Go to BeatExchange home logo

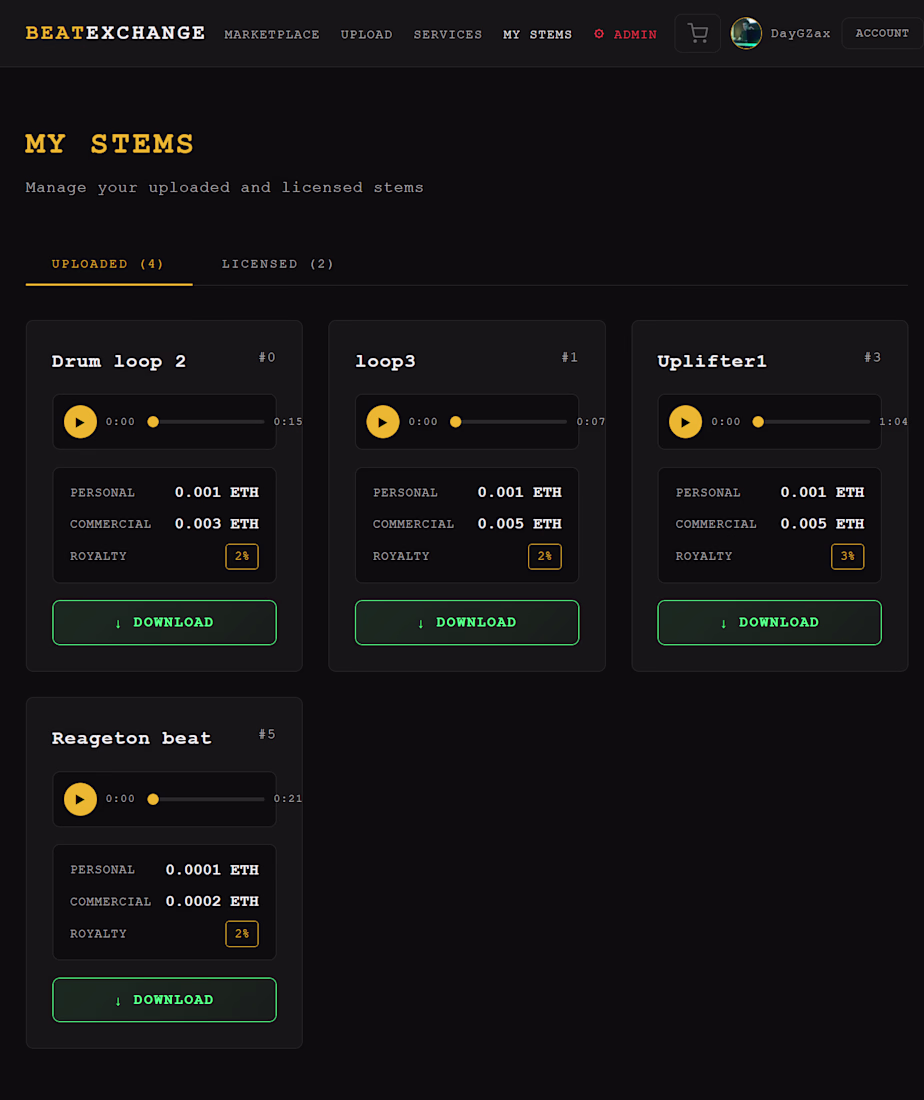pos(115,33)
